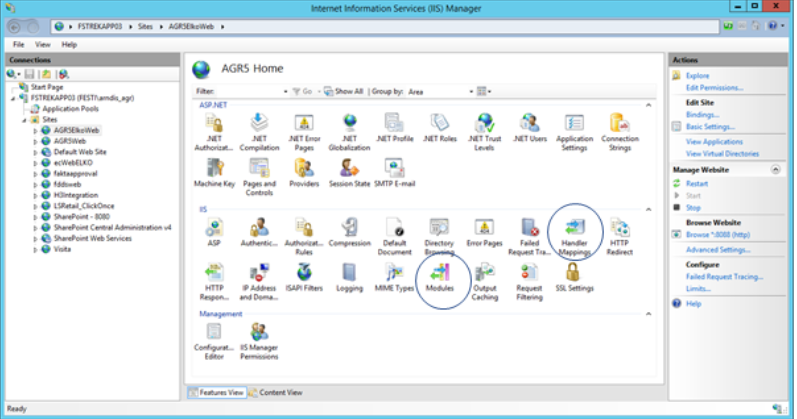
Task: Switch to Content View tab
Action: pyautogui.click(x=275, y=393)
